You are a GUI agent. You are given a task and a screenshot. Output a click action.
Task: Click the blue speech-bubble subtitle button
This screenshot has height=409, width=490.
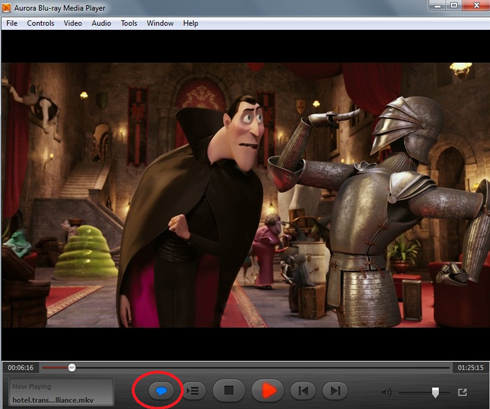(x=161, y=390)
